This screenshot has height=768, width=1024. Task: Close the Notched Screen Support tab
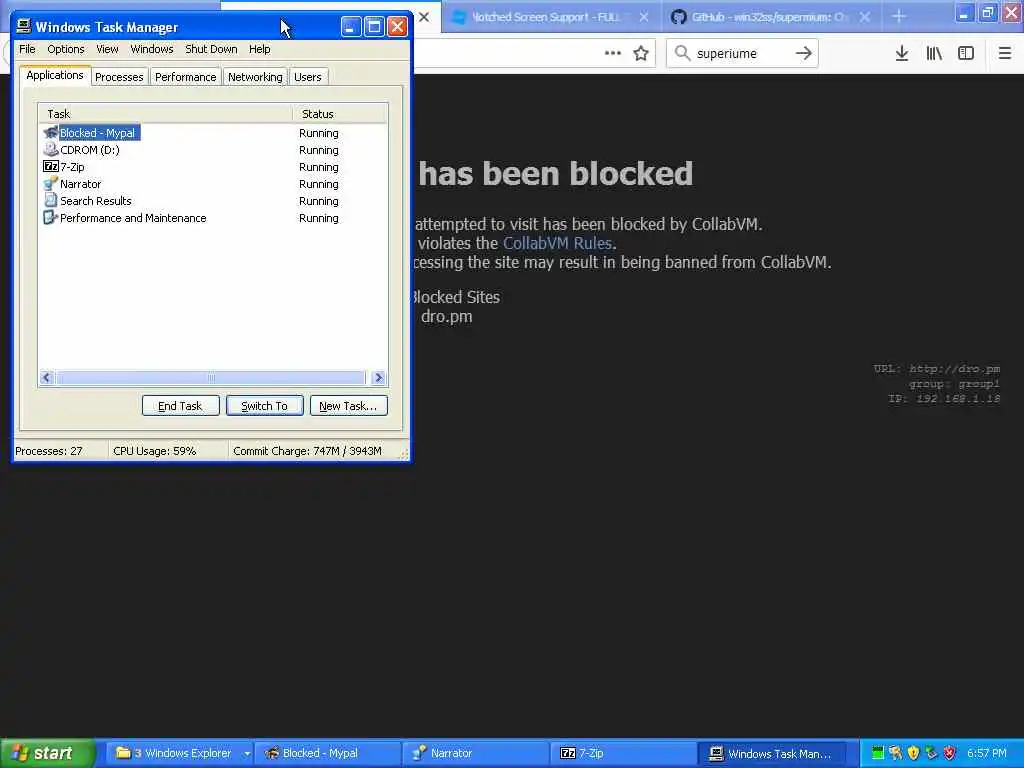644,17
